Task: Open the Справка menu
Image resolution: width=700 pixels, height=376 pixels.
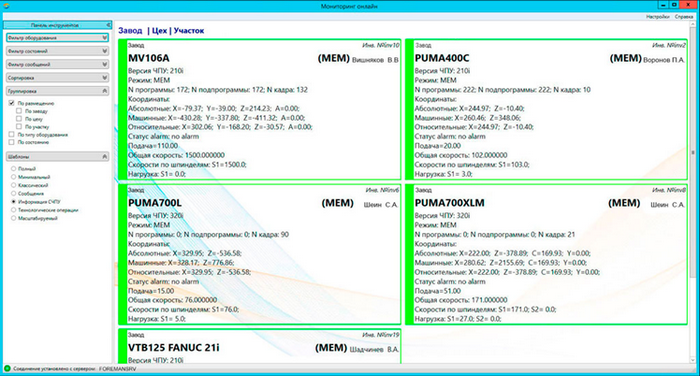Action: point(684,17)
